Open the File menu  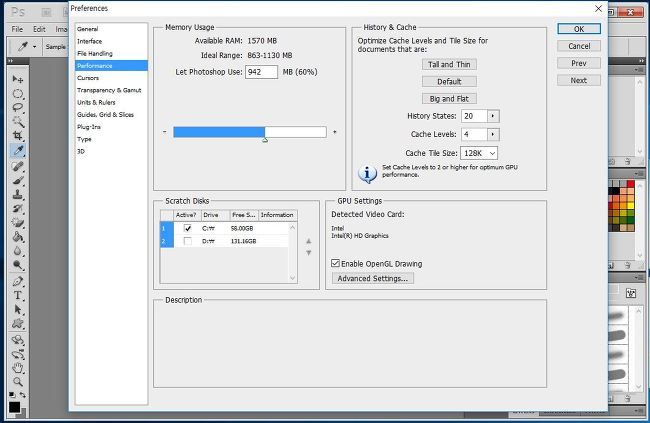click(17, 29)
